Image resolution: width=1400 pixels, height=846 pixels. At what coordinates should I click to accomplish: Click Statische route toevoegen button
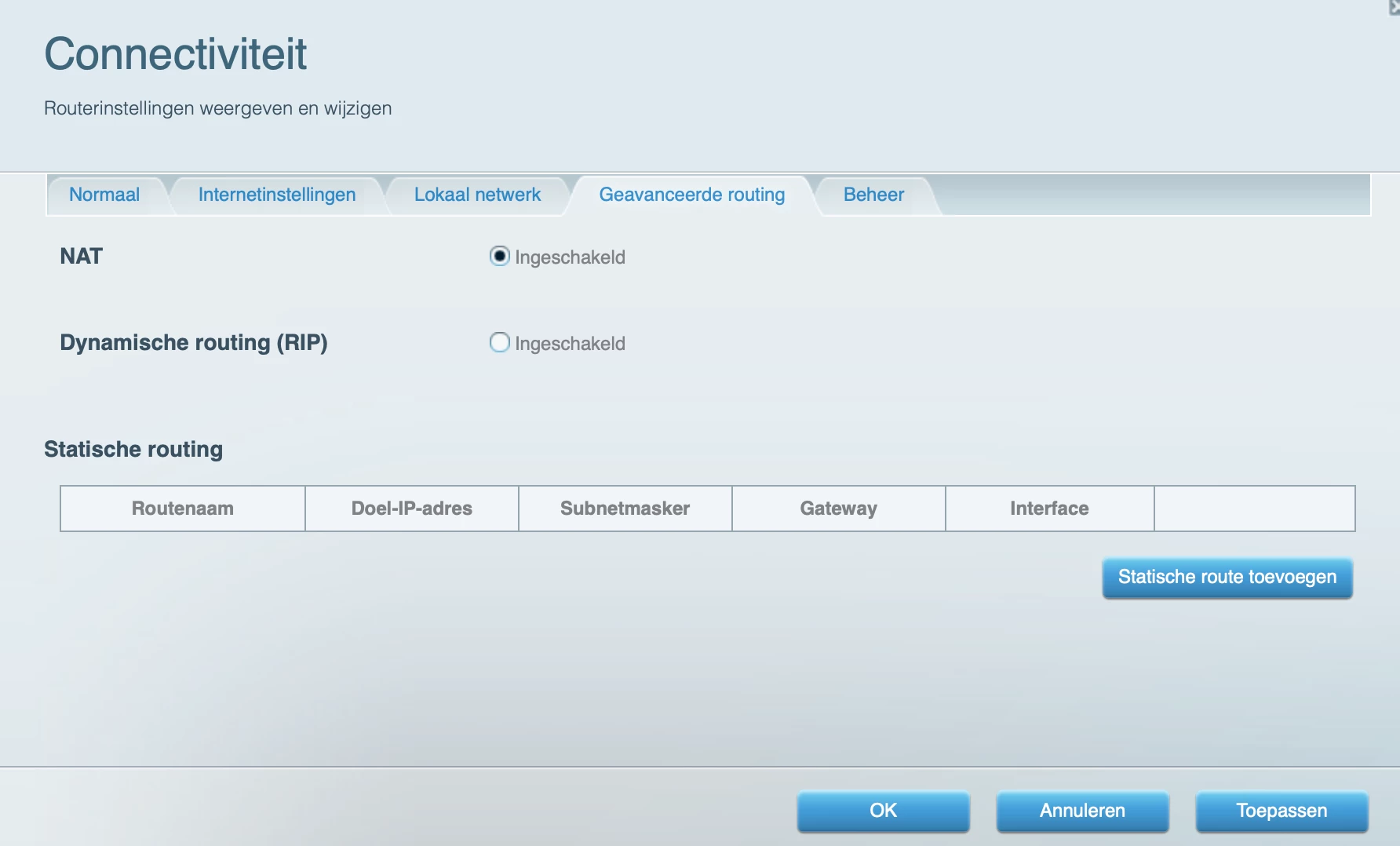[1227, 578]
